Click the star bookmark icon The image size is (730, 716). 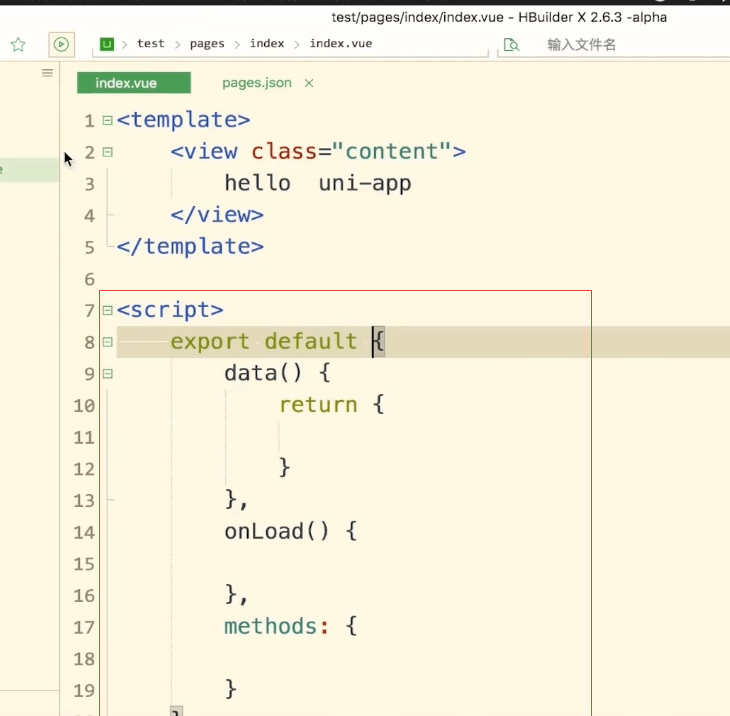tap(18, 45)
